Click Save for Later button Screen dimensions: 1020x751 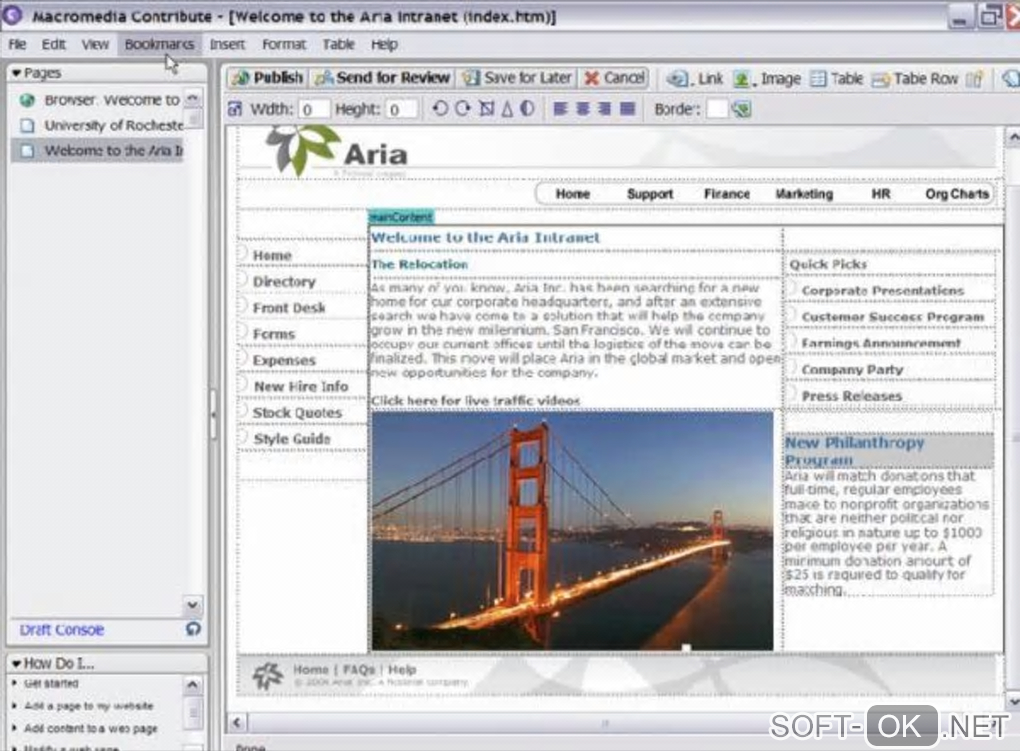click(517, 78)
